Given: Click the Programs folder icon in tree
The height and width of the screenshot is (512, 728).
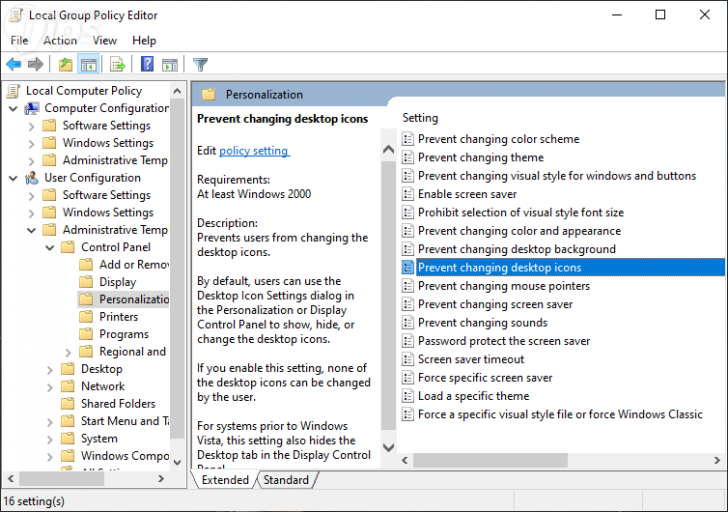Looking at the screenshot, I should (x=86, y=334).
